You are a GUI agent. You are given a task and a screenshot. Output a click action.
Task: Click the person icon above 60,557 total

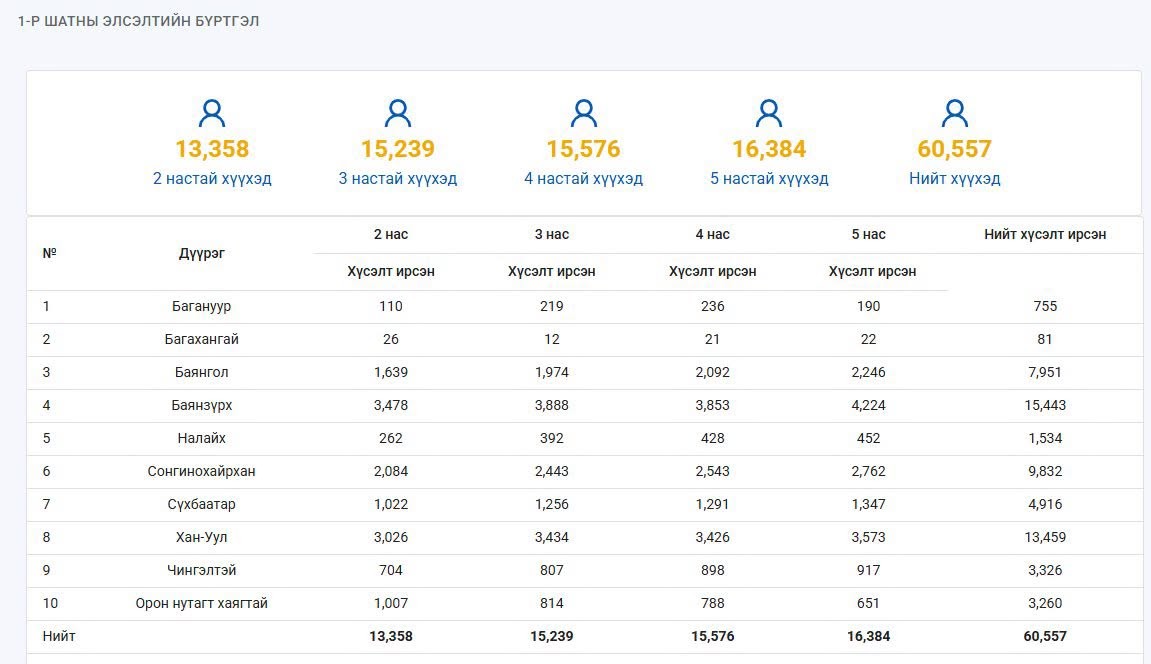point(954,114)
